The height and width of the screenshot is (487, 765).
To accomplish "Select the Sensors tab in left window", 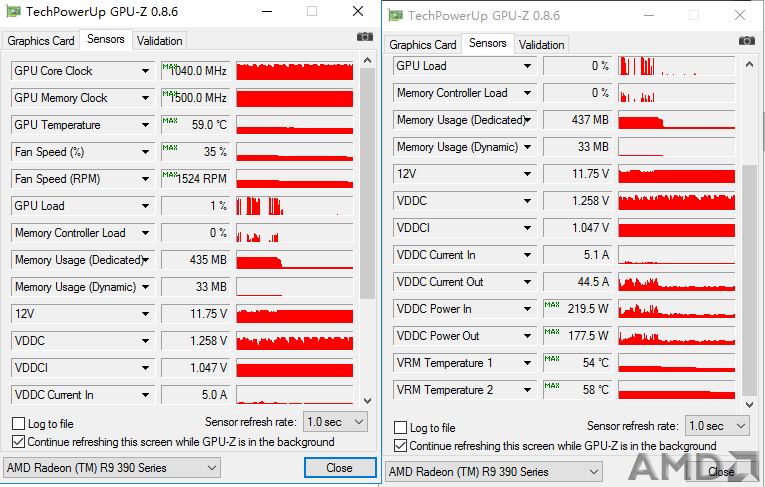I will coord(105,39).
